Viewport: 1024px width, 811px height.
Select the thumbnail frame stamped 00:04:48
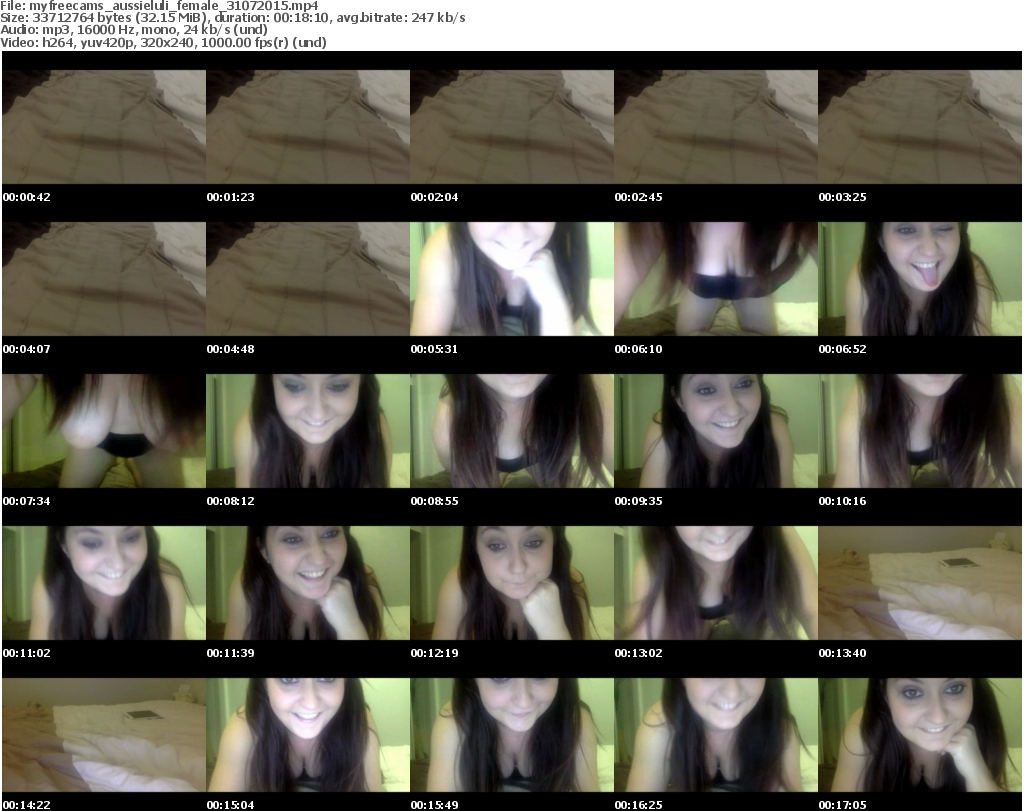click(x=308, y=279)
